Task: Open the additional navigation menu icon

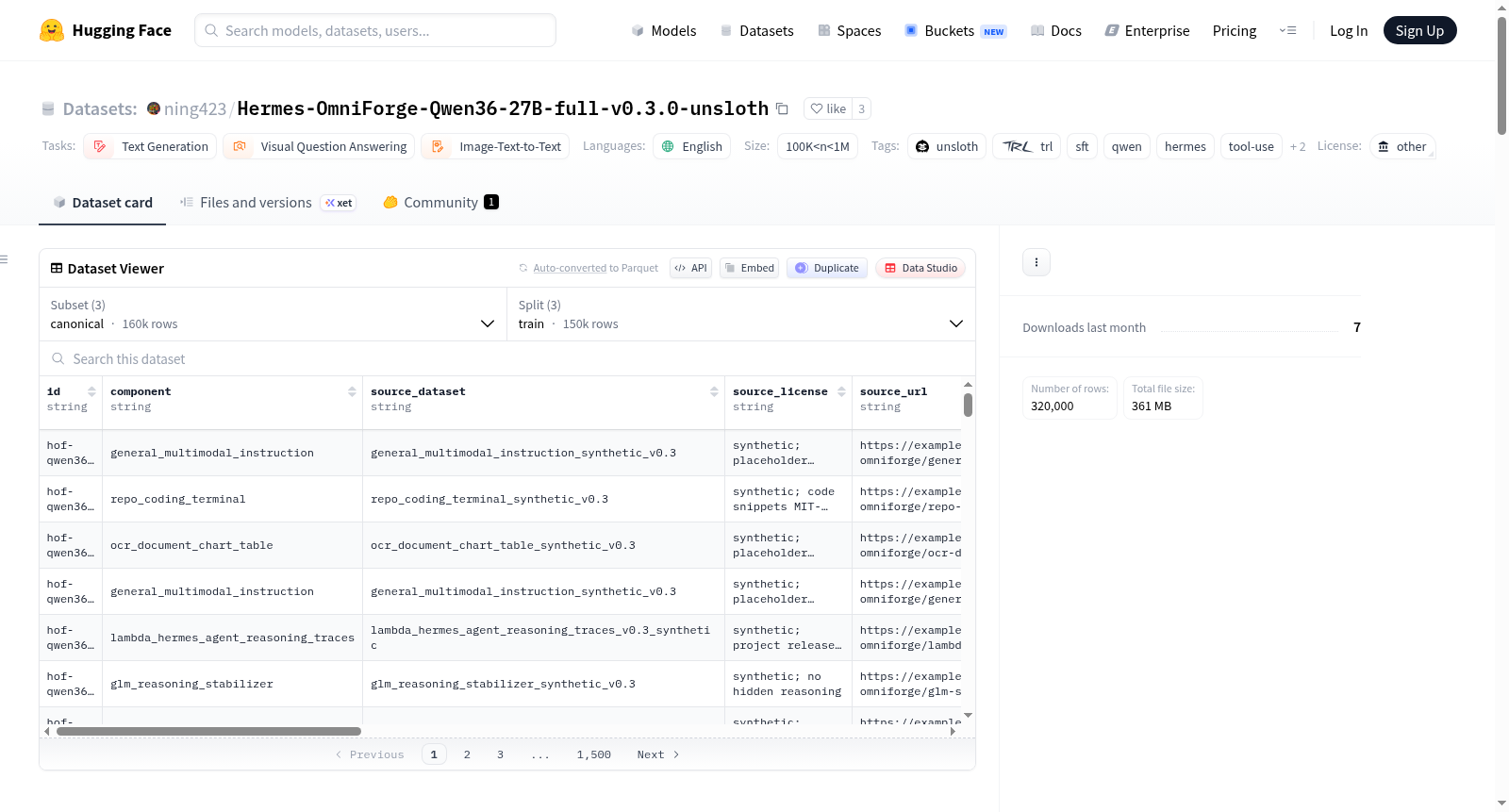Action: point(1287,30)
